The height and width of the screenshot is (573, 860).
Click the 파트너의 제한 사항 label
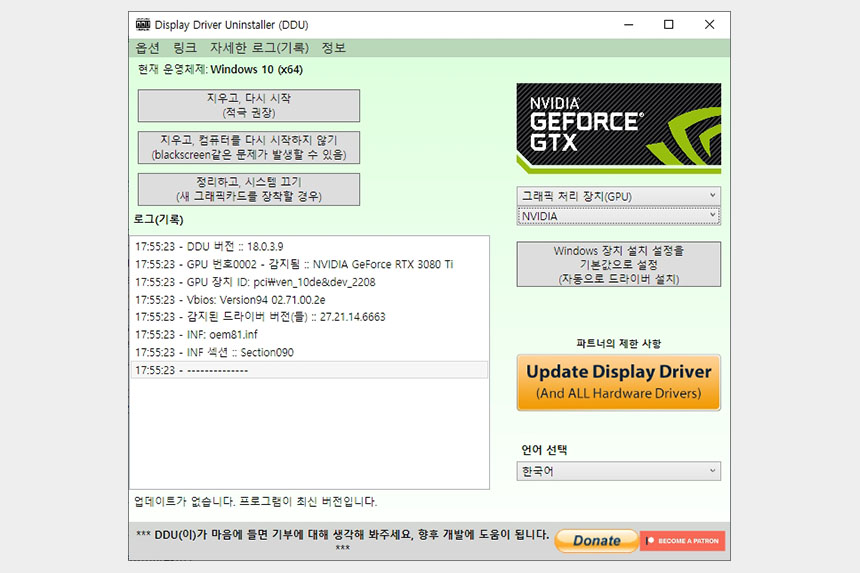point(619,343)
